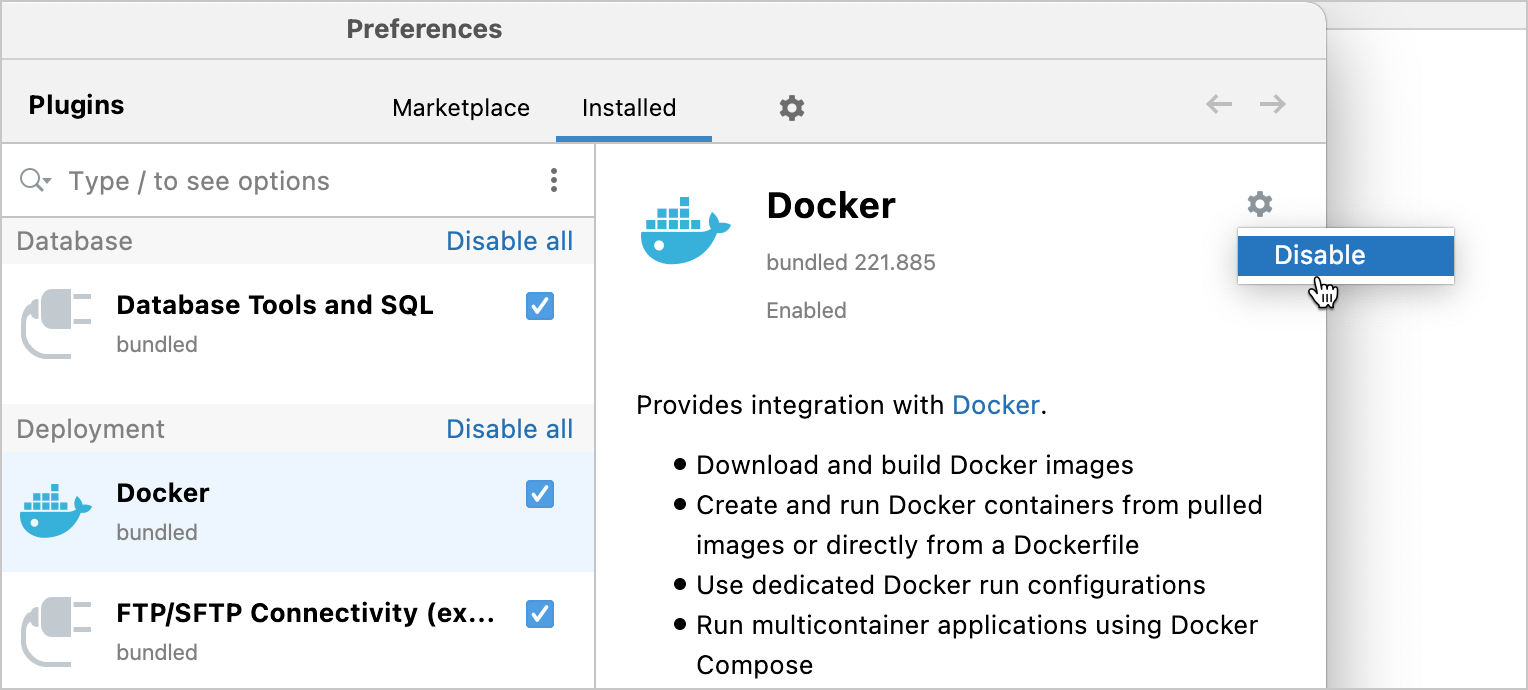Uncheck the Docker plugin checkbox
This screenshot has width=1528, height=690.
(x=539, y=494)
